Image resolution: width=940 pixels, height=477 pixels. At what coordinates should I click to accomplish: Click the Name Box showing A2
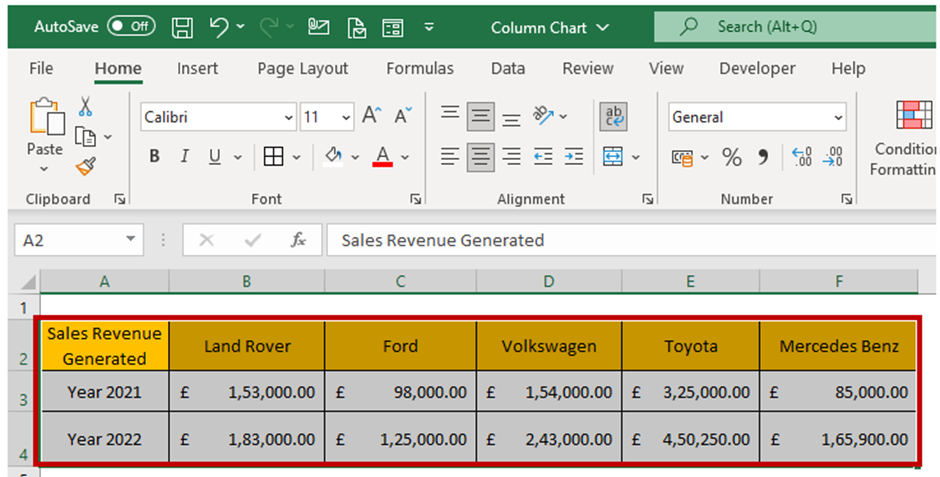79,240
